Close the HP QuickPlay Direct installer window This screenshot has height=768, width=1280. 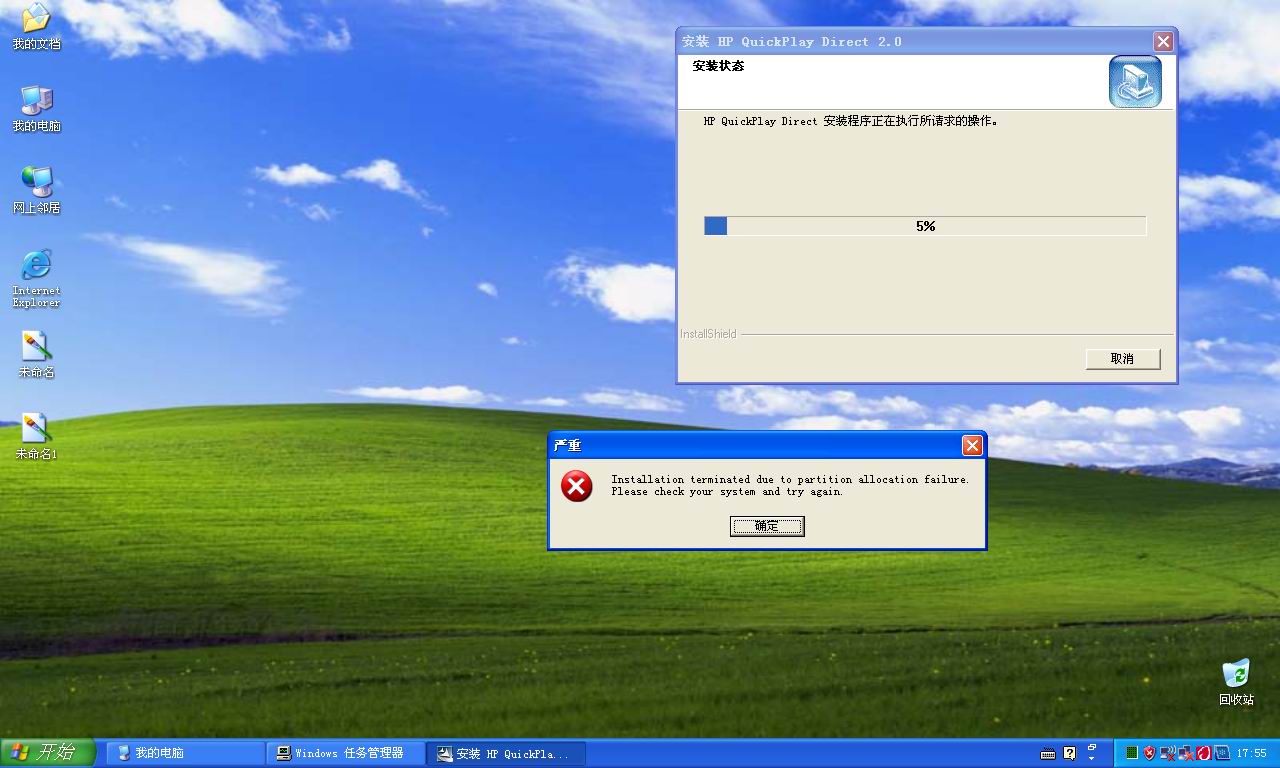pyautogui.click(x=1163, y=41)
